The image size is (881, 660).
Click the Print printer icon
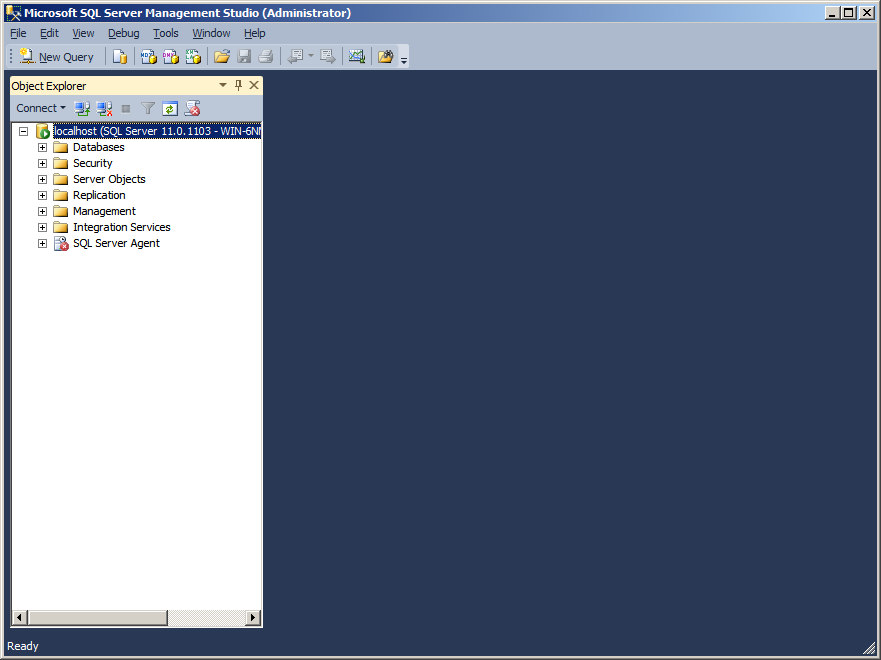pyautogui.click(x=266, y=57)
